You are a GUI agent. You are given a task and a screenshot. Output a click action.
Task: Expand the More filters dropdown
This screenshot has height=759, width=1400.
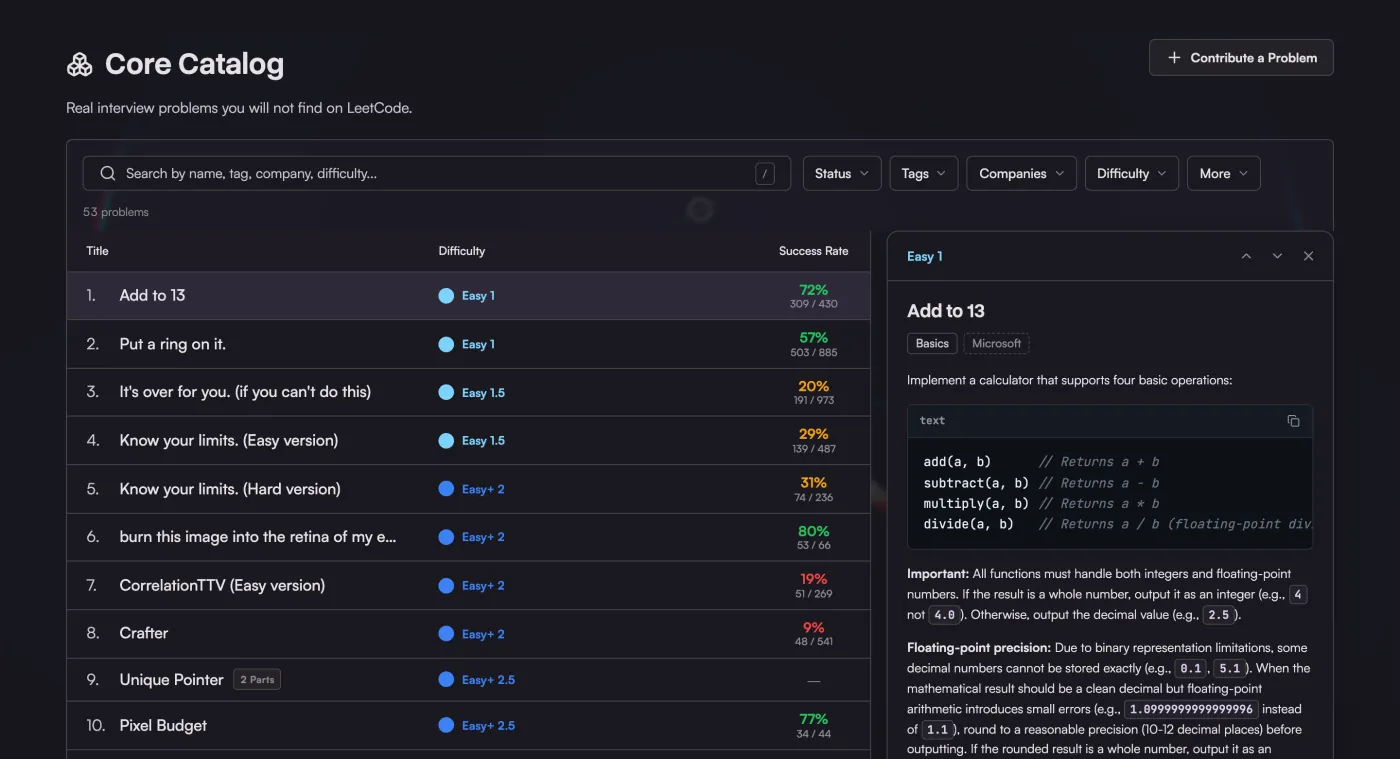click(1224, 174)
